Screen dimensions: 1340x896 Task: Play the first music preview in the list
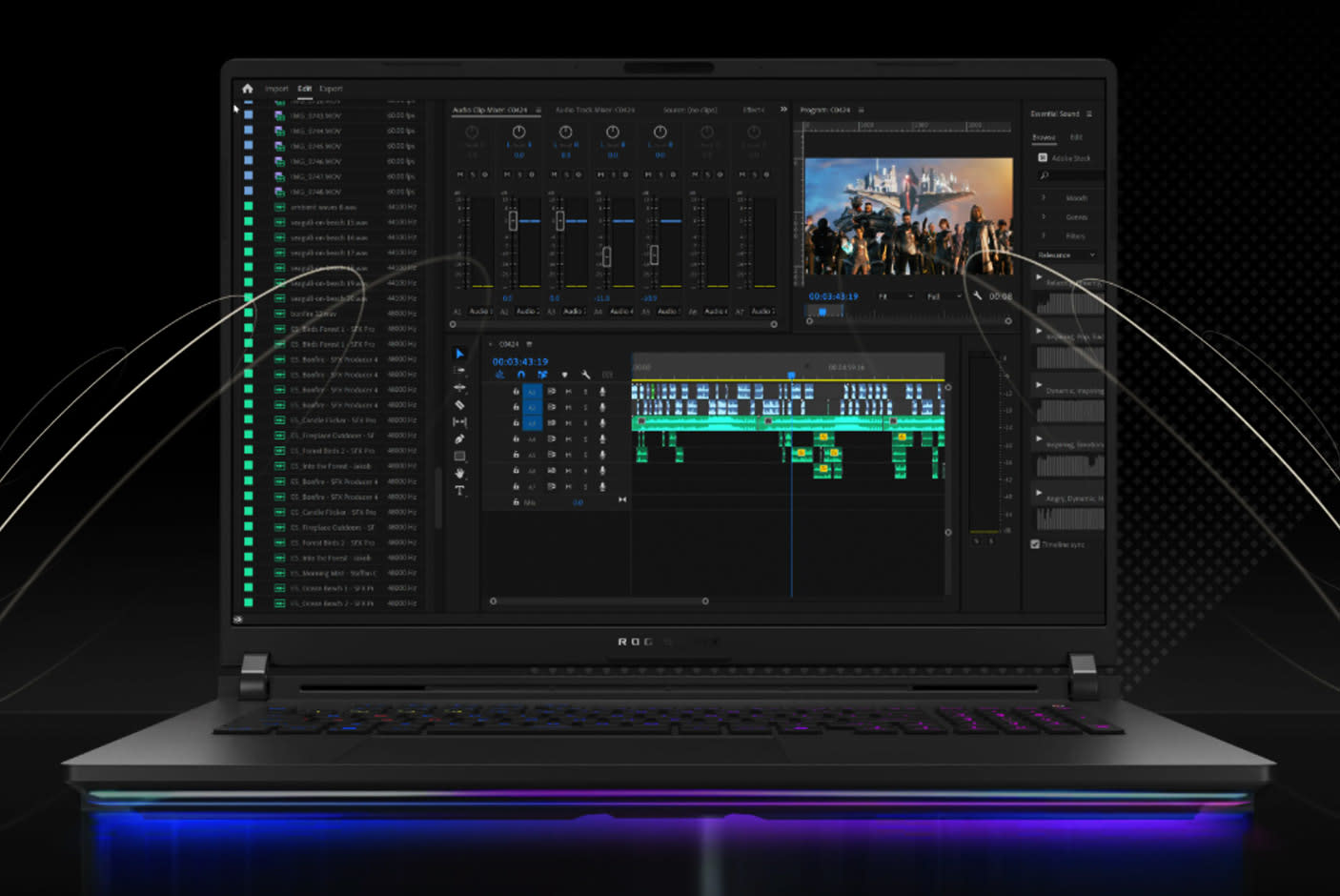click(x=1039, y=277)
